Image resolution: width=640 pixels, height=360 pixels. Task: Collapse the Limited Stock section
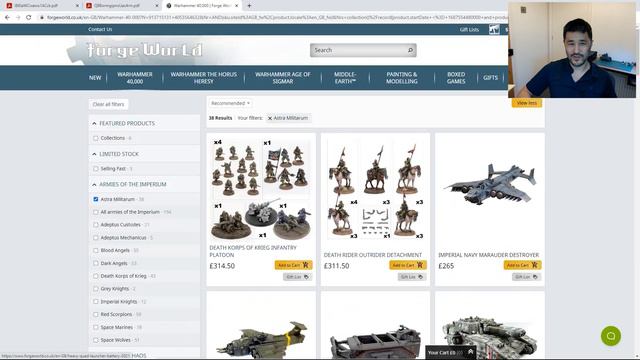[x=94, y=154]
